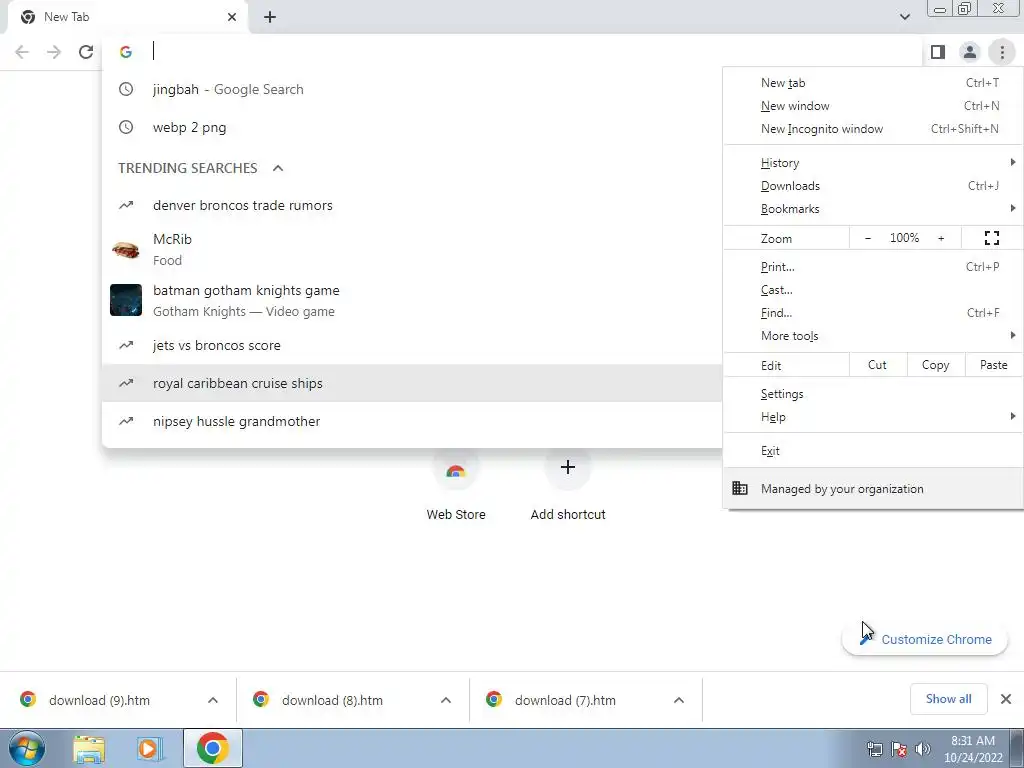The width and height of the screenshot is (1024, 768).
Task: Reload the page with refresh icon
Action: coord(86,52)
